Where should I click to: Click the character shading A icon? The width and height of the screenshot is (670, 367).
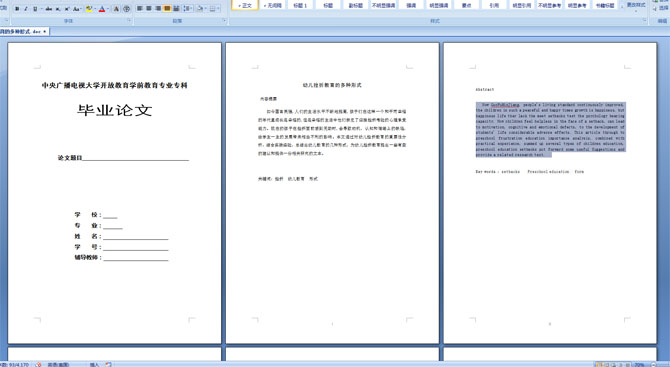[116, 9]
